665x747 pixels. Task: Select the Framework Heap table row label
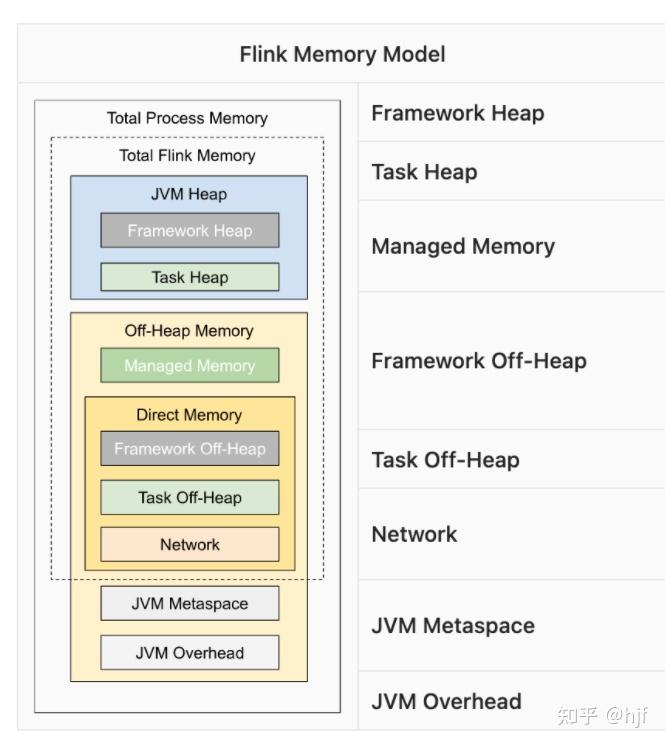click(458, 113)
